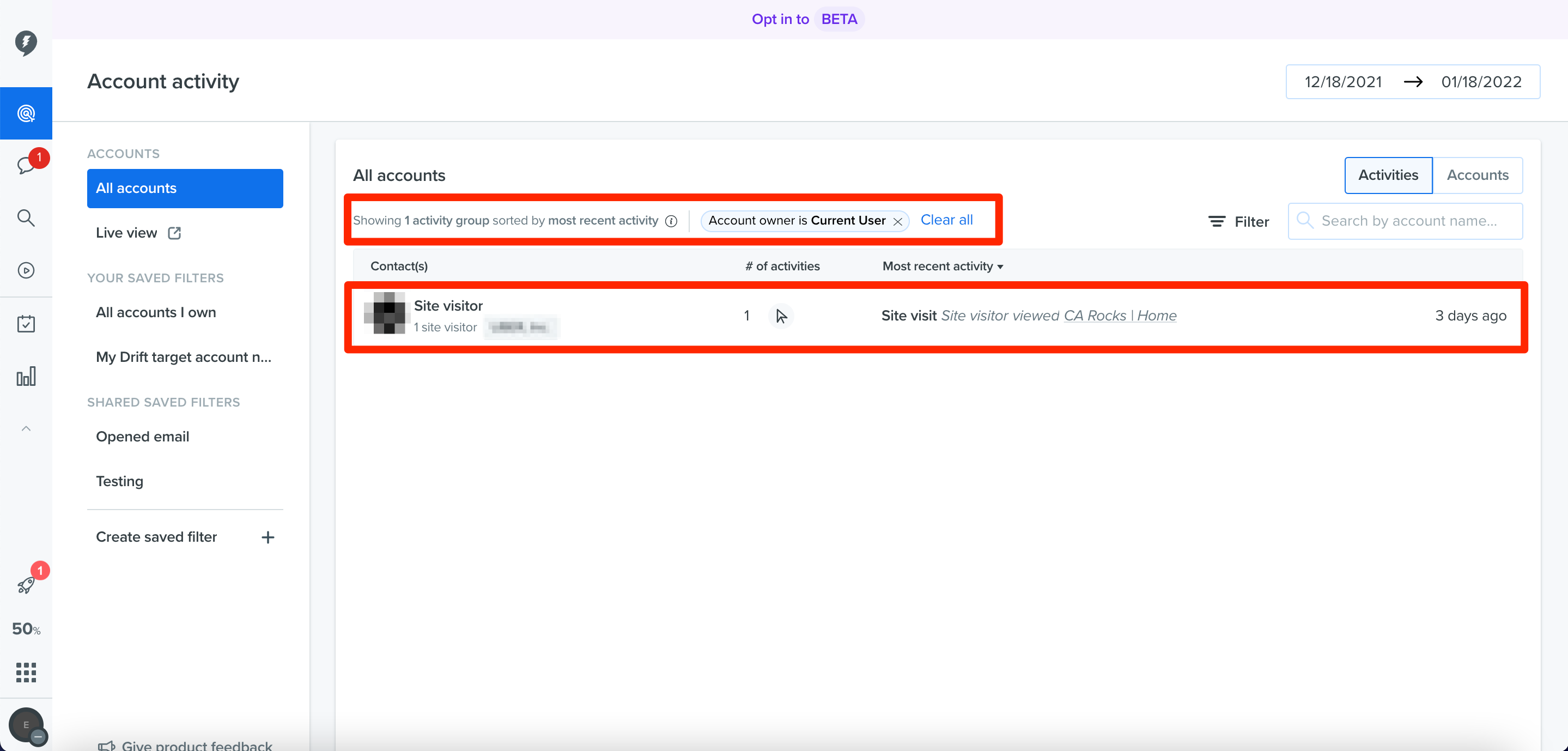Click the Live view external link icon

[175, 233]
